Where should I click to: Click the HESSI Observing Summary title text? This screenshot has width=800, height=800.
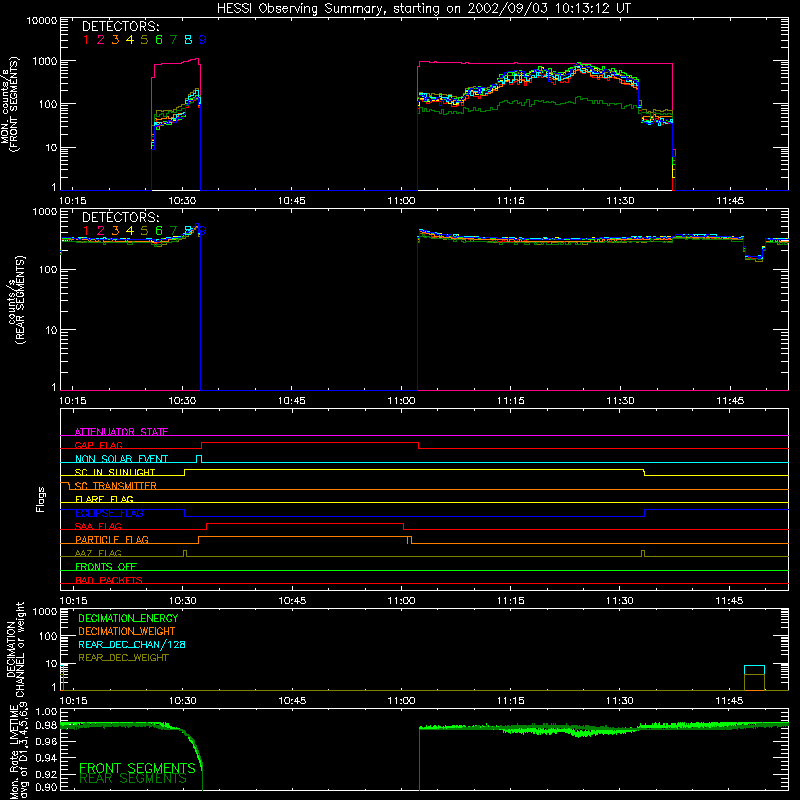pyautogui.click(x=423, y=9)
